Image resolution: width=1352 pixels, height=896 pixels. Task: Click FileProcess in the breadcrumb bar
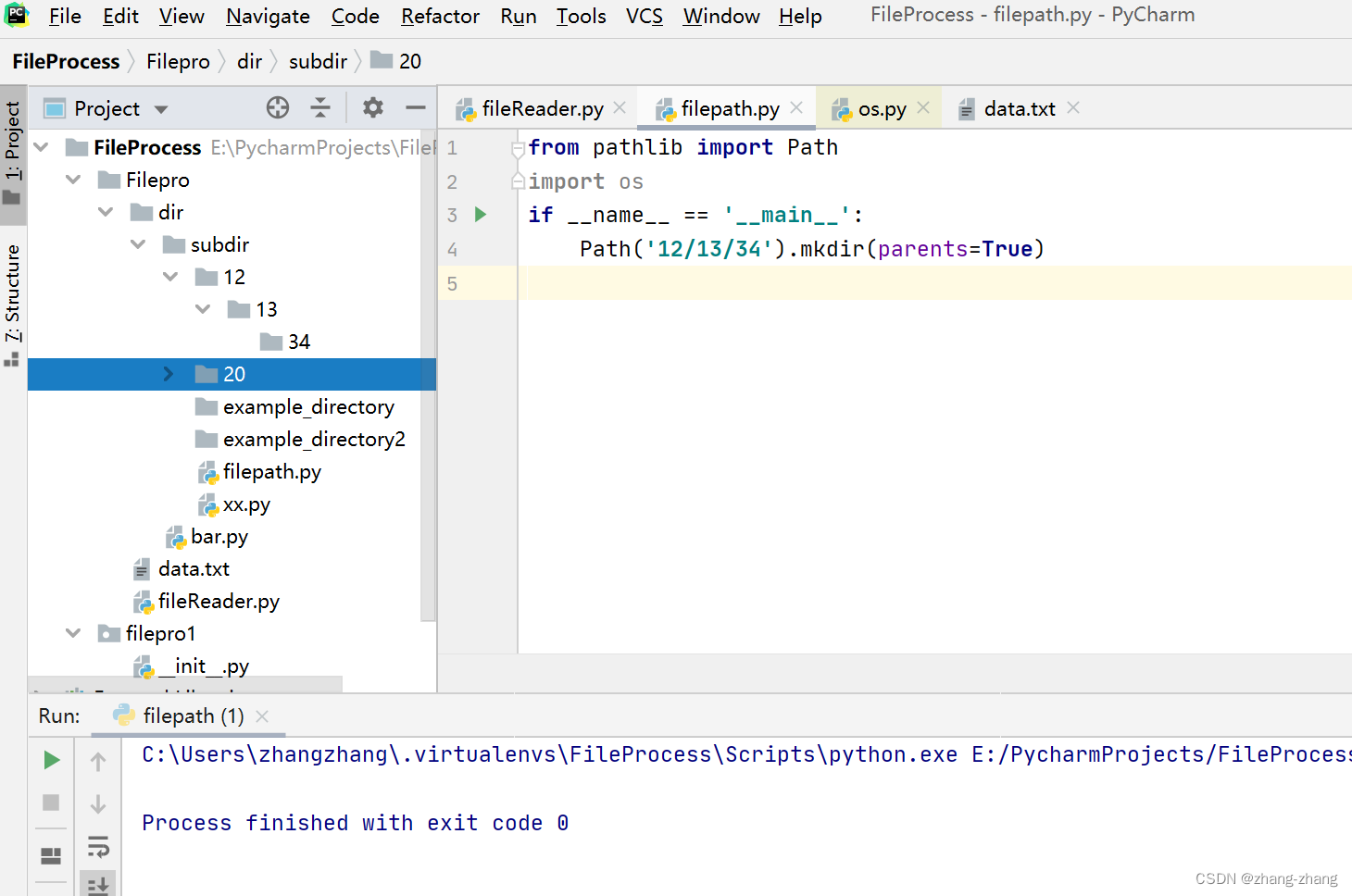point(66,61)
